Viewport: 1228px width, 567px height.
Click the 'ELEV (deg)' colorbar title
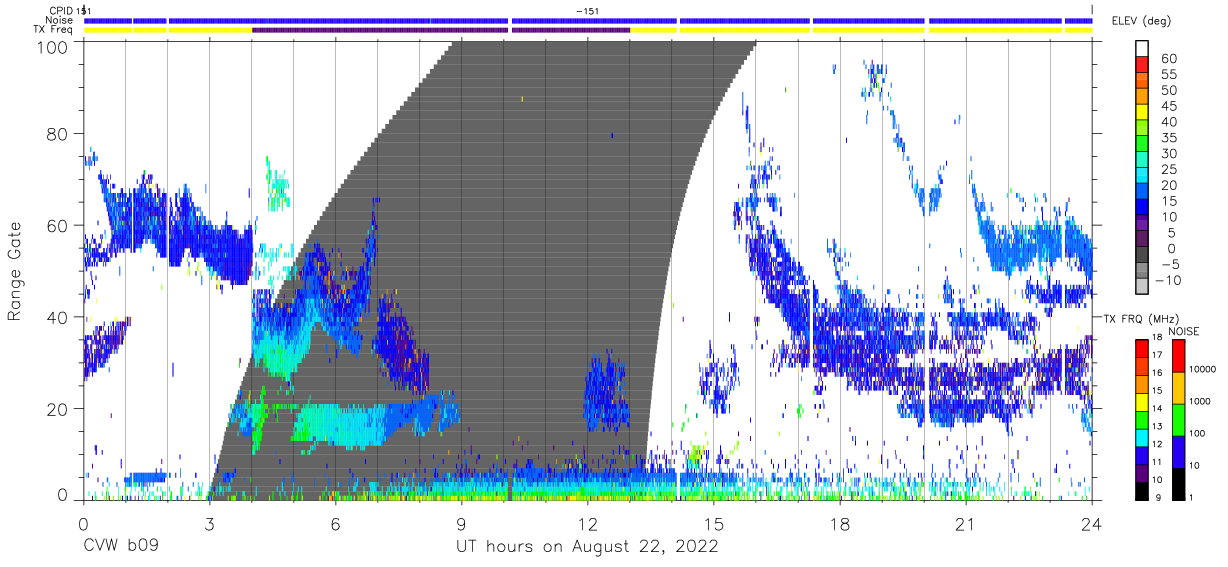pyautogui.click(x=1142, y=21)
